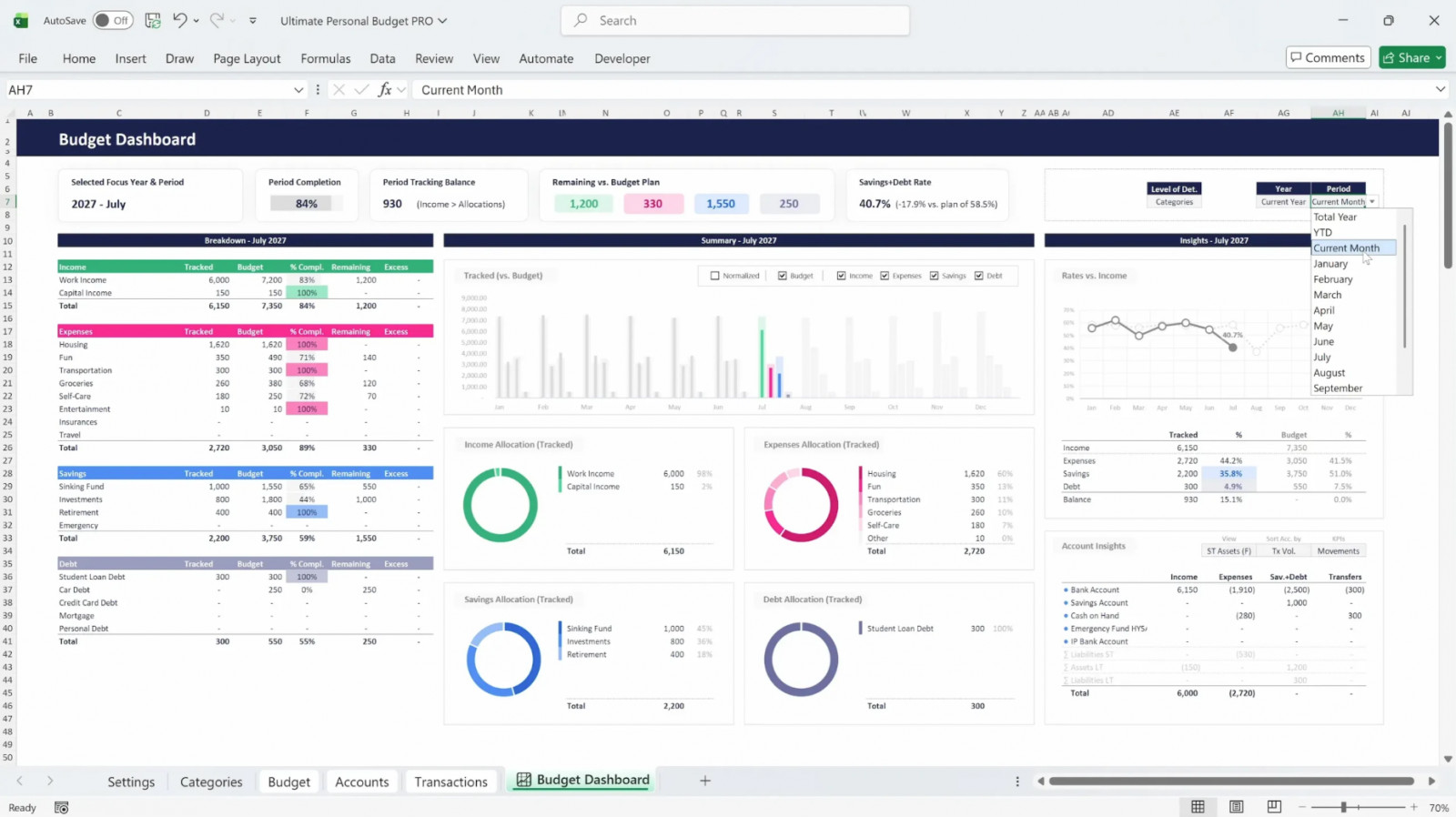Viewport: 1456px width, 817px height.
Task: Expand the formula bar chevron
Action: 1440,89
